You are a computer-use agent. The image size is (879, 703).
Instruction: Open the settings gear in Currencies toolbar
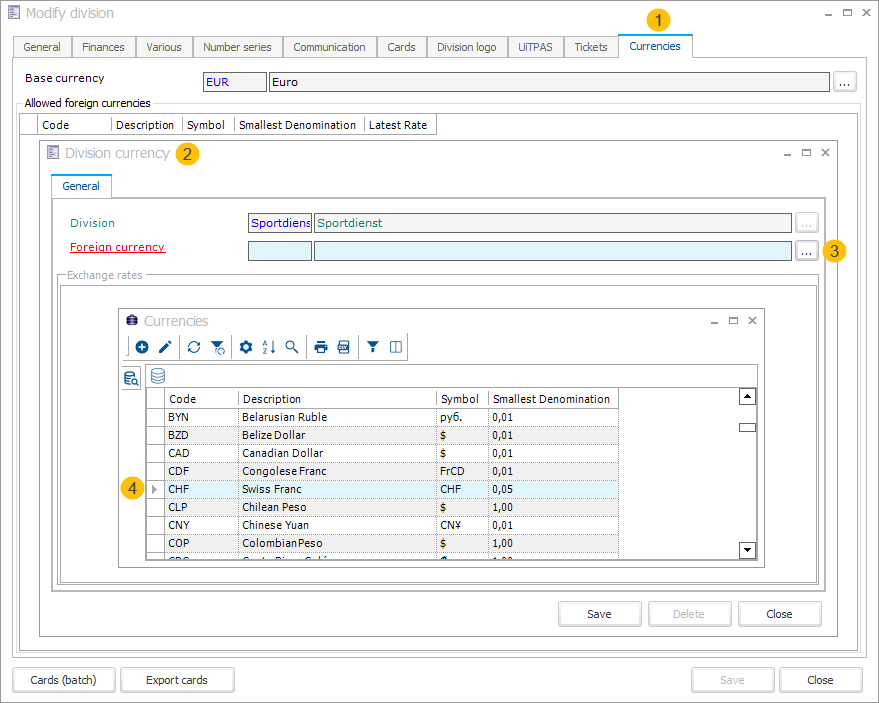click(x=246, y=347)
